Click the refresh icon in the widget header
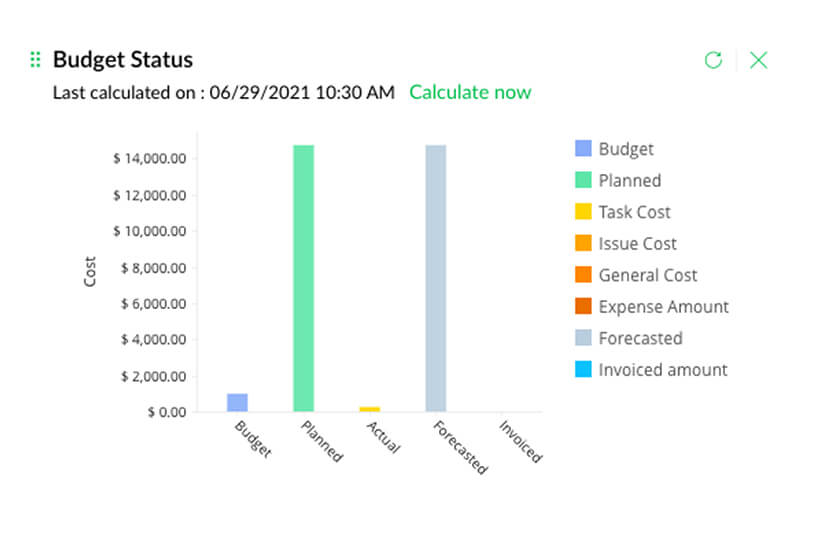The width and height of the screenshot is (817, 546). (x=713, y=60)
